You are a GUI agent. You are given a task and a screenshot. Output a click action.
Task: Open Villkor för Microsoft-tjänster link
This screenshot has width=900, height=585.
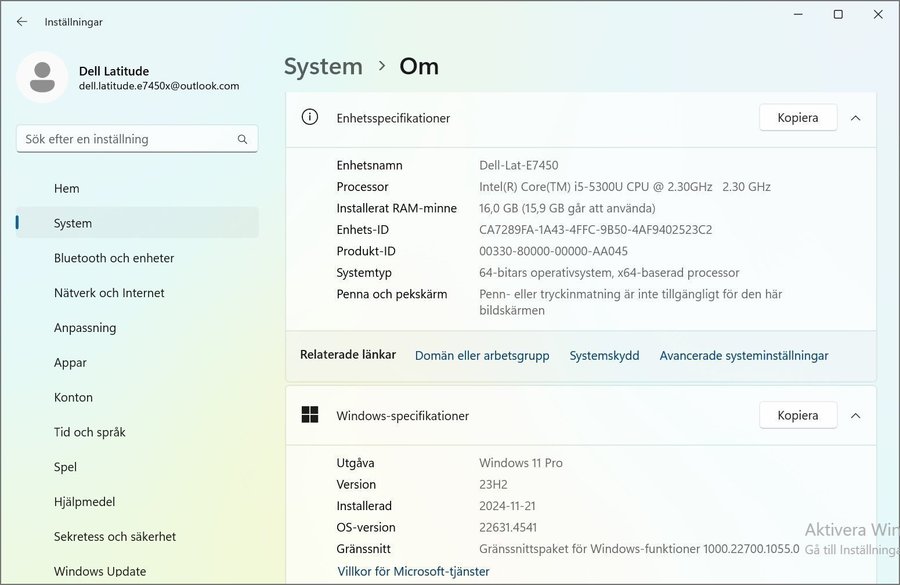[413, 571]
